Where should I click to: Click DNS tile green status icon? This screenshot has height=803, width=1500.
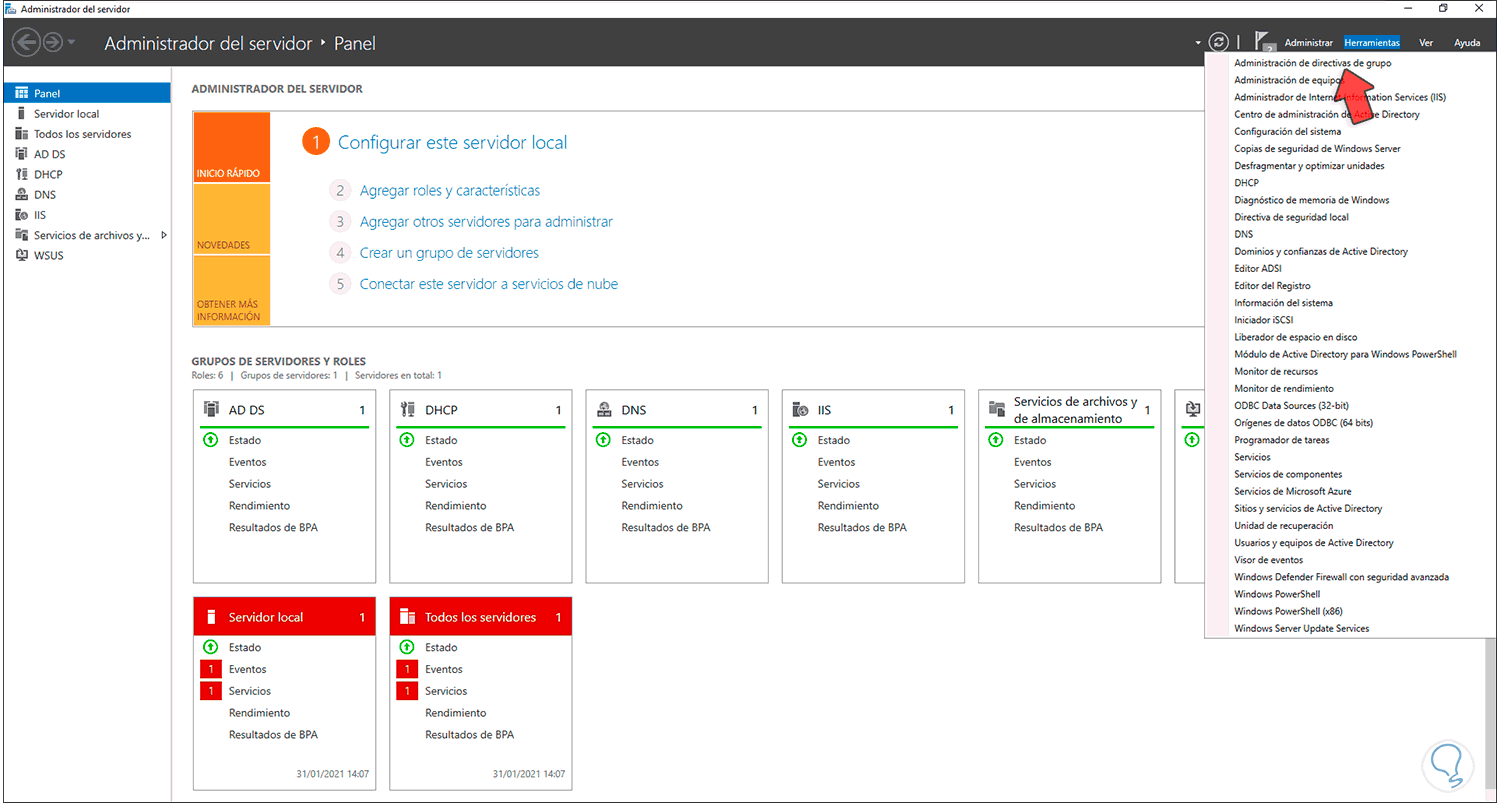[603, 440]
